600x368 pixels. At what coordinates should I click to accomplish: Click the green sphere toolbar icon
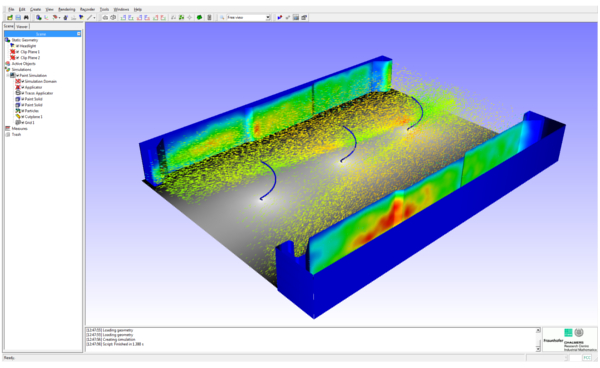[199, 18]
